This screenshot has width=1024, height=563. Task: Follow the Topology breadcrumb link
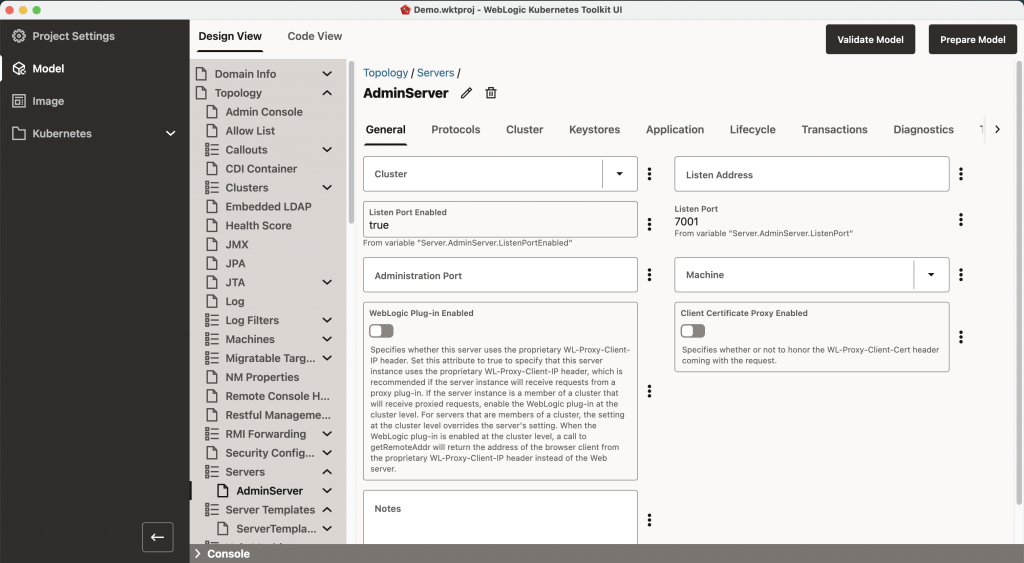(x=385, y=72)
